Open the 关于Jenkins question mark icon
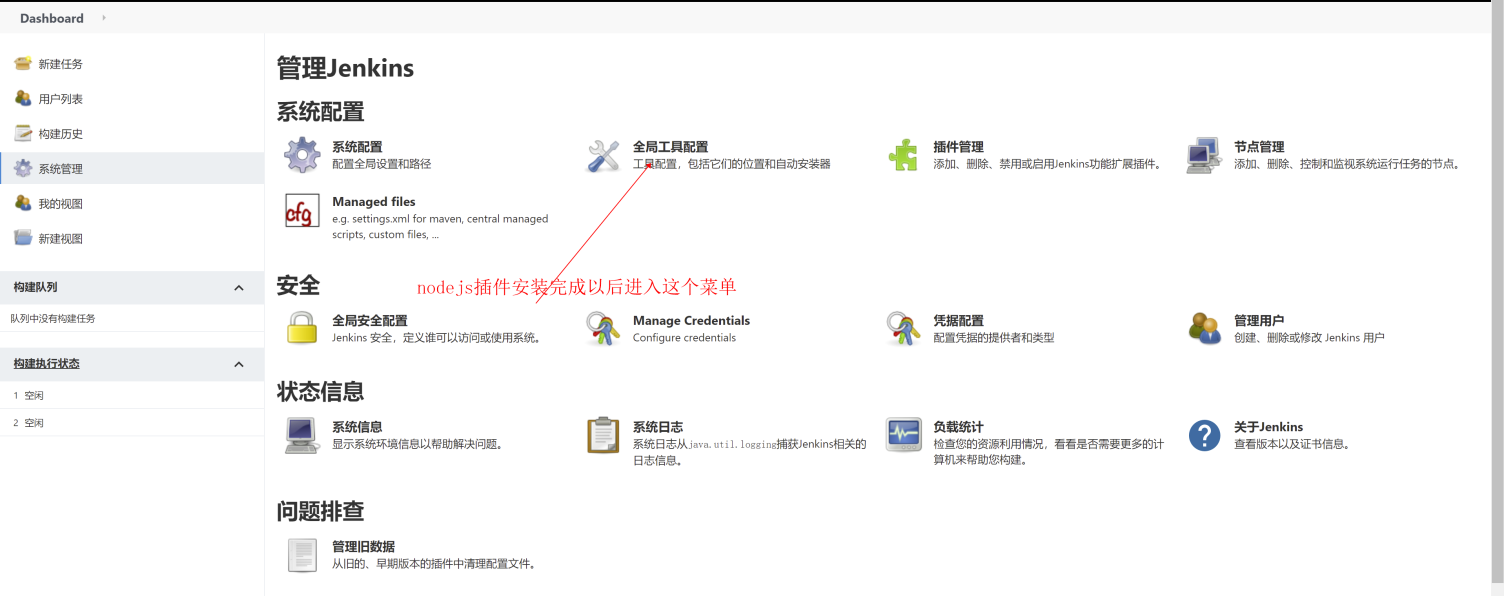Image resolution: width=1504 pixels, height=596 pixels. coord(1204,435)
